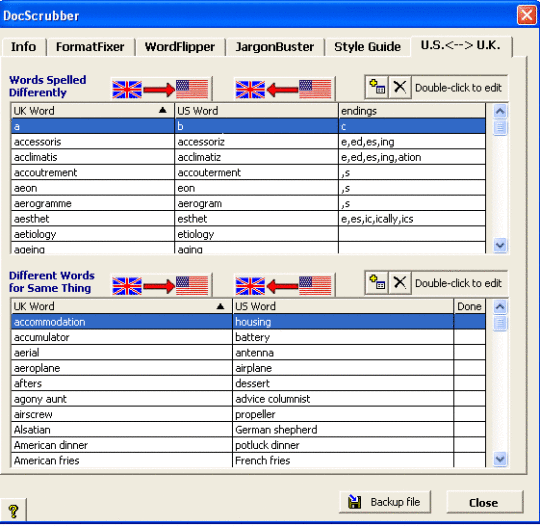Select the 'accommodation' row
The width and height of the screenshot is (540, 526).
coord(248,322)
